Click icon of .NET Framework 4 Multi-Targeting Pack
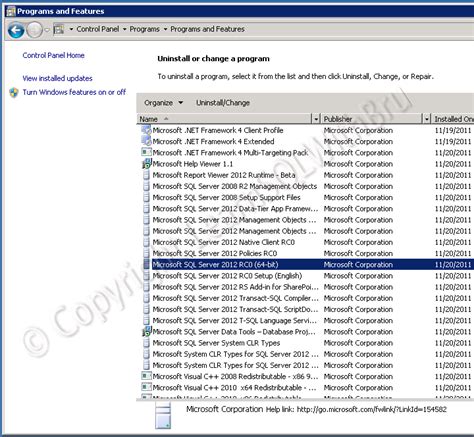The image size is (474, 437). [146, 152]
